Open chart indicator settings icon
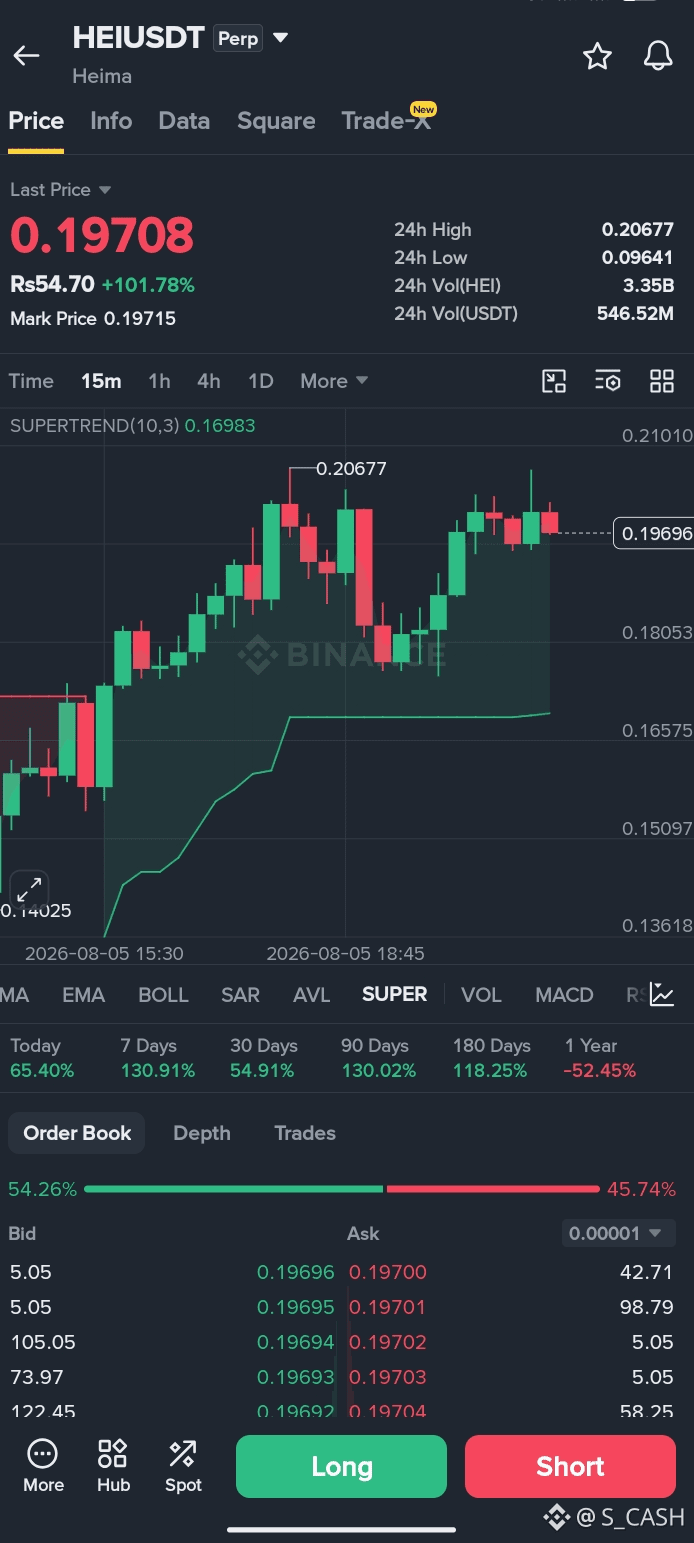 608,381
